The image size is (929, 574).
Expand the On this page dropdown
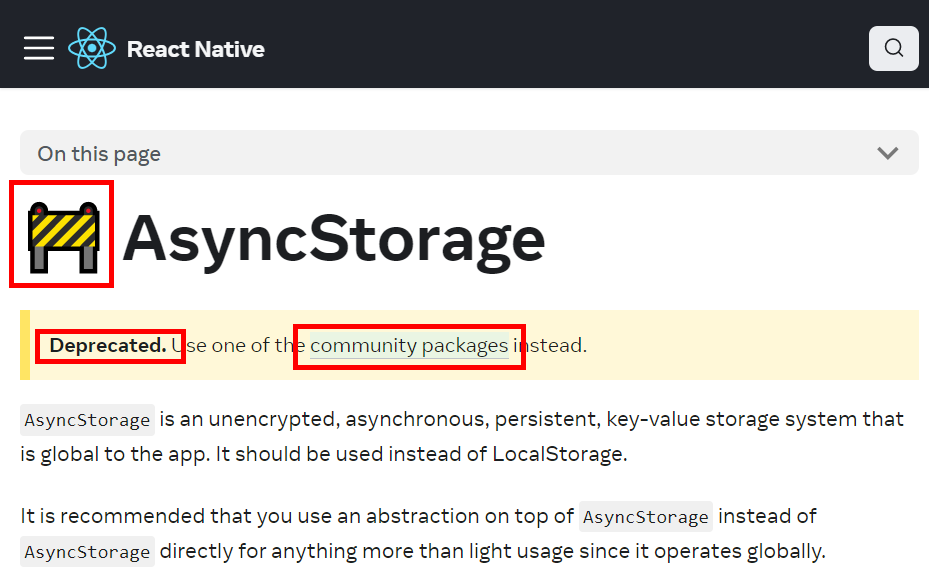(469, 153)
